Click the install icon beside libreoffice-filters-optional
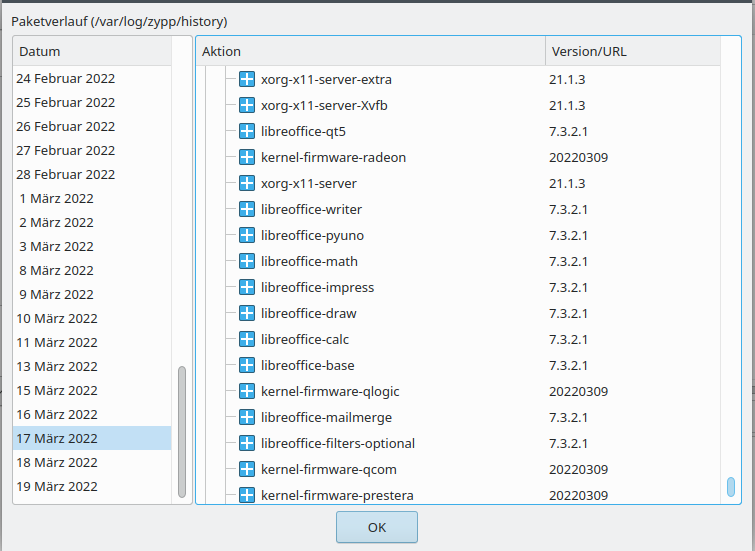Image resolution: width=755 pixels, height=551 pixels. pyautogui.click(x=247, y=443)
